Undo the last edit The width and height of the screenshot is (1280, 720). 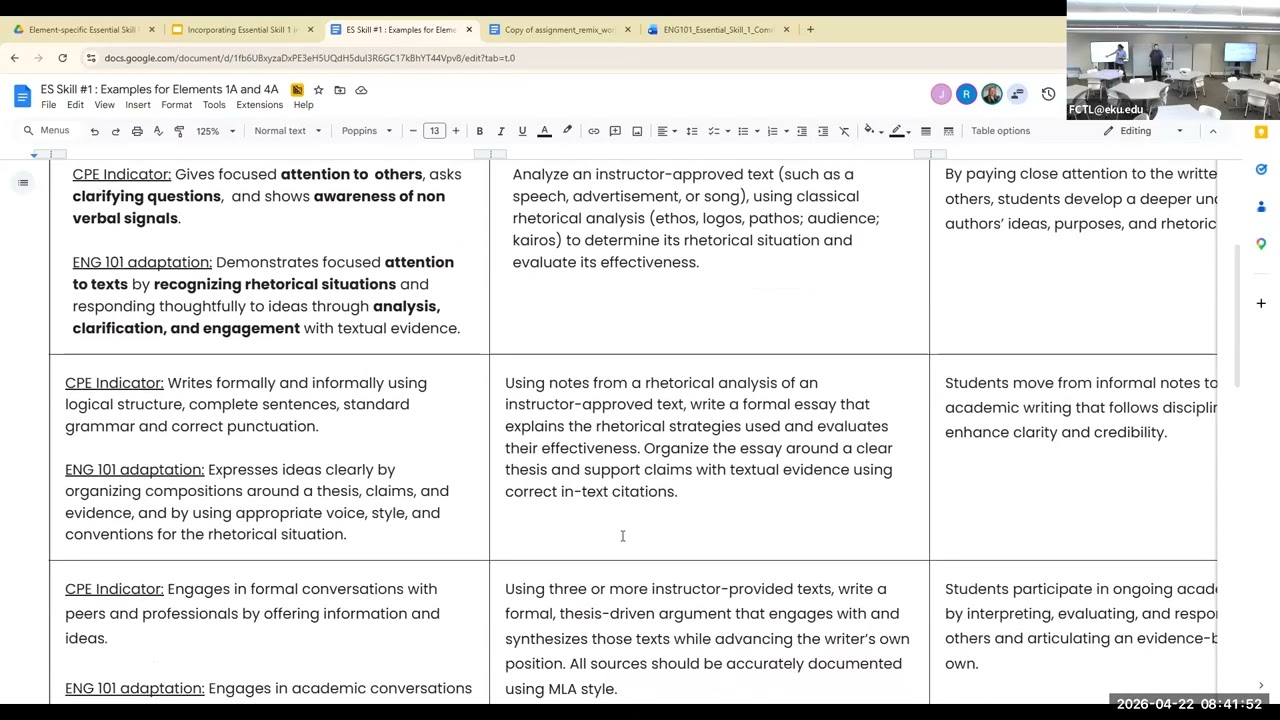(x=94, y=131)
